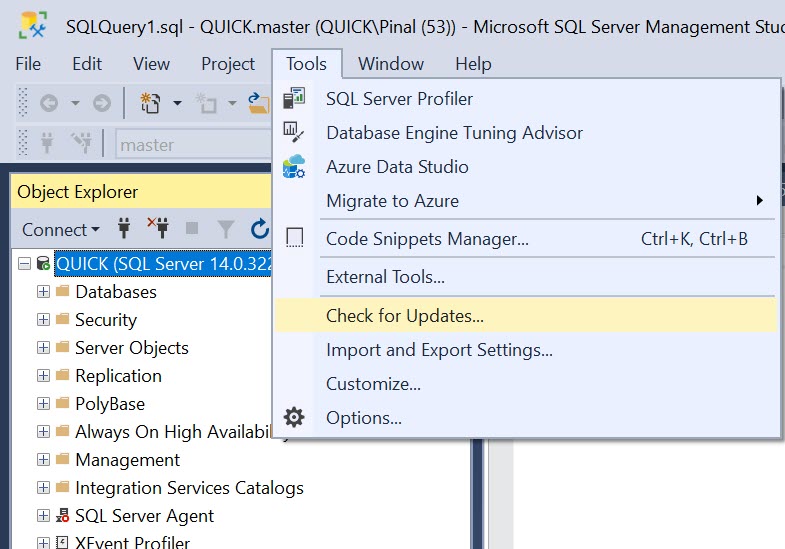Open the File menu
This screenshot has width=785, height=549.
click(28, 64)
